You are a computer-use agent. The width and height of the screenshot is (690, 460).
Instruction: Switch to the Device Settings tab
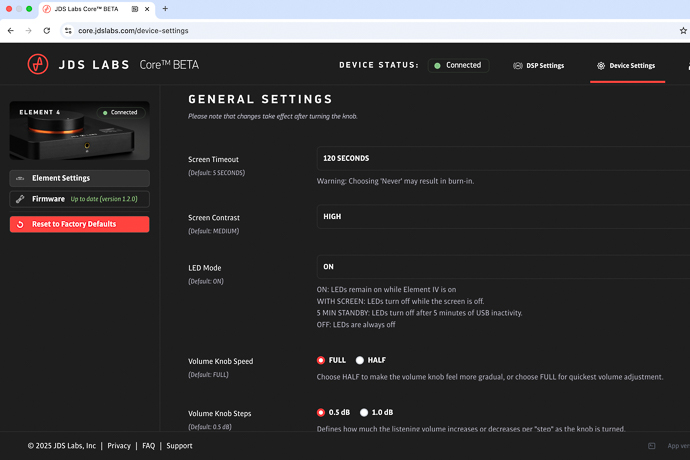[x=626, y=66]
